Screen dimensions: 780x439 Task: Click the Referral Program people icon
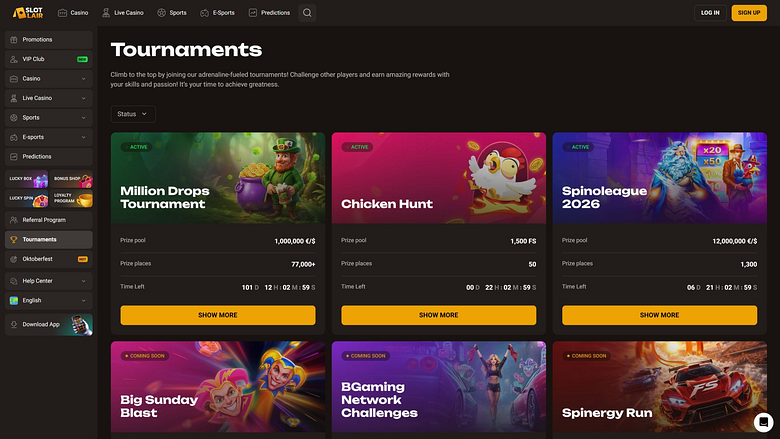(x=14, y=220)
